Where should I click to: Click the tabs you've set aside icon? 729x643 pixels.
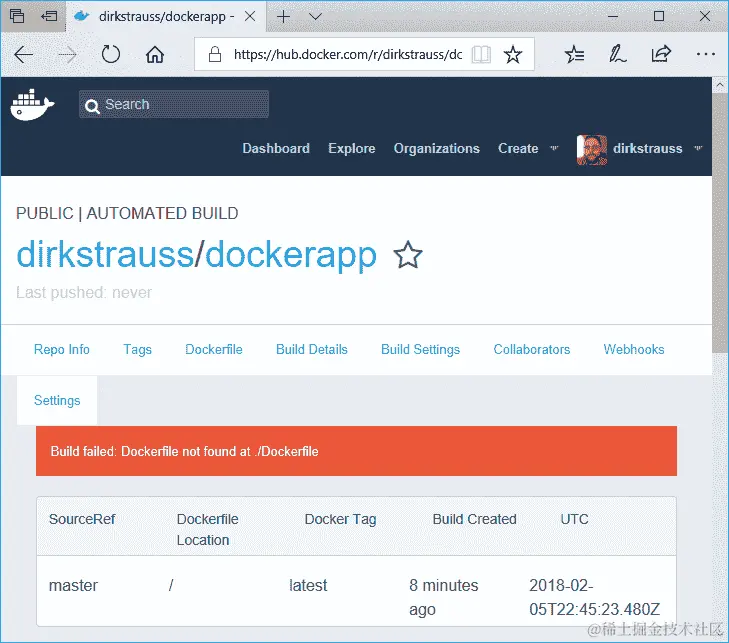pyautogui.click(x=17, y=16)
